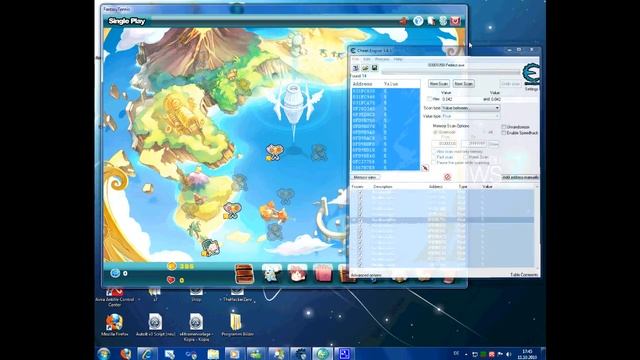Click the Description column header
640x360 pixels.
tap(382, 187)
